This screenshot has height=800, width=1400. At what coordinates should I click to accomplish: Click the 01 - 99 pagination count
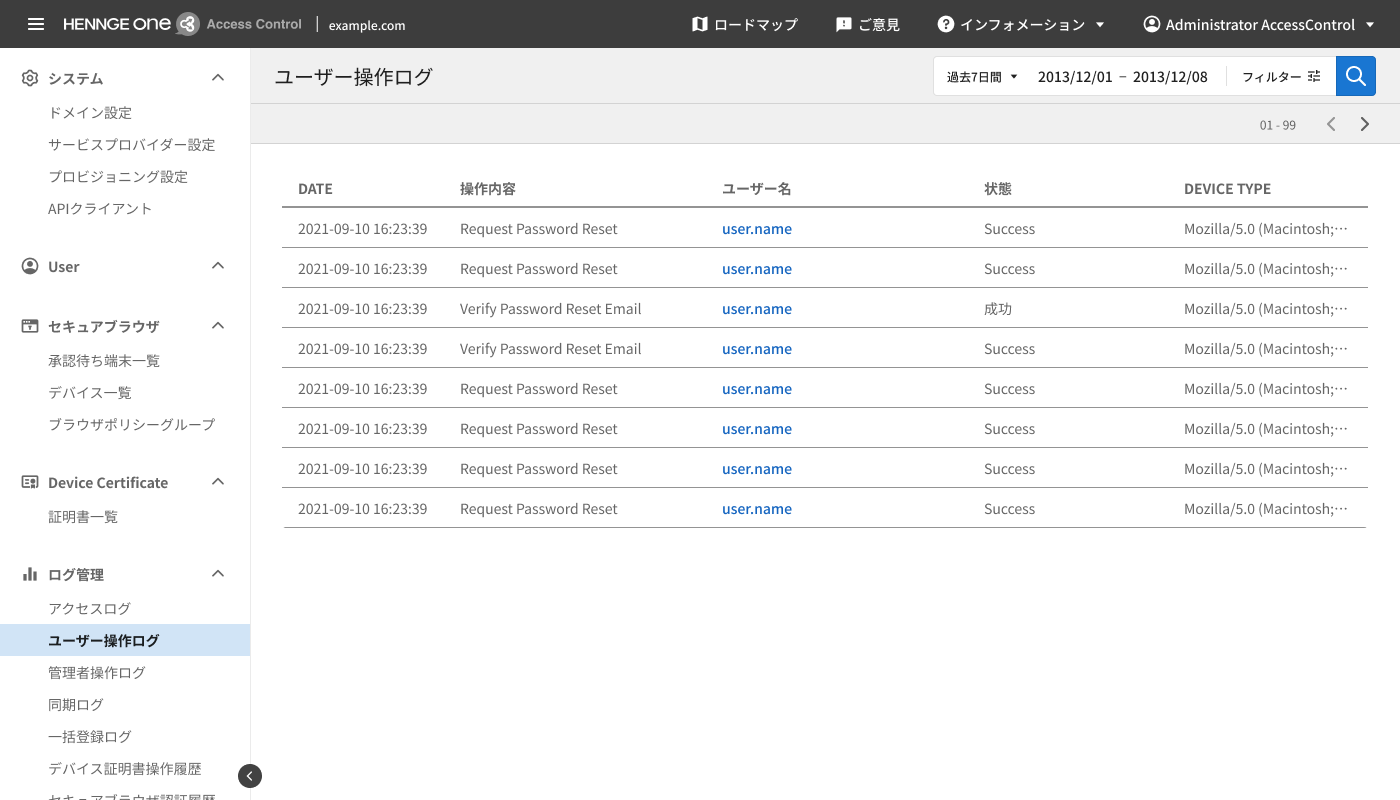tap(1278, 125)
